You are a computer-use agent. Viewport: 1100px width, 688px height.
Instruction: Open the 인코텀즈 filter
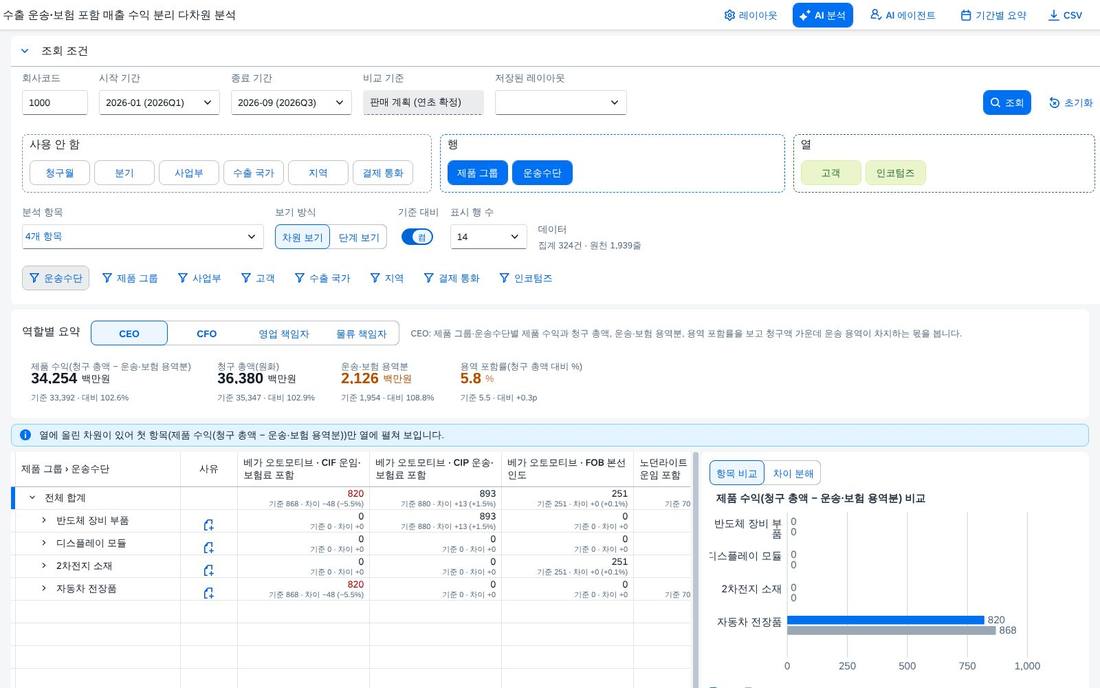pos(525,278)
